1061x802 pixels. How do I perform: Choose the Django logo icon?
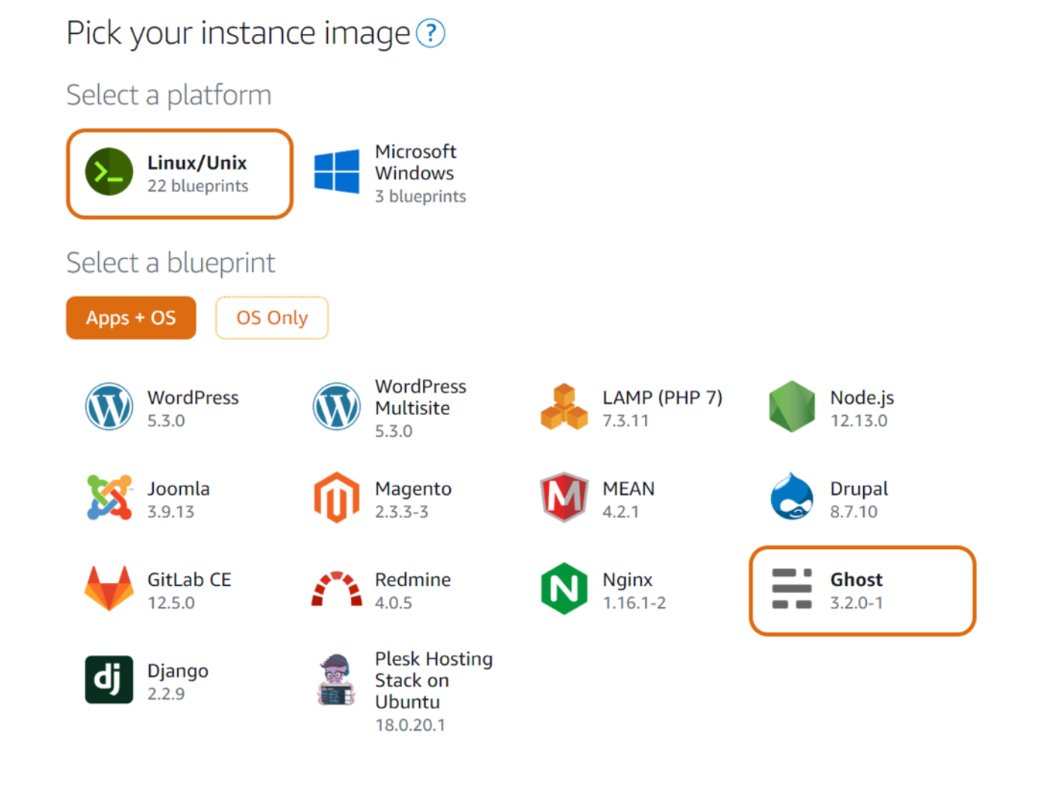(x=109, y=680)
